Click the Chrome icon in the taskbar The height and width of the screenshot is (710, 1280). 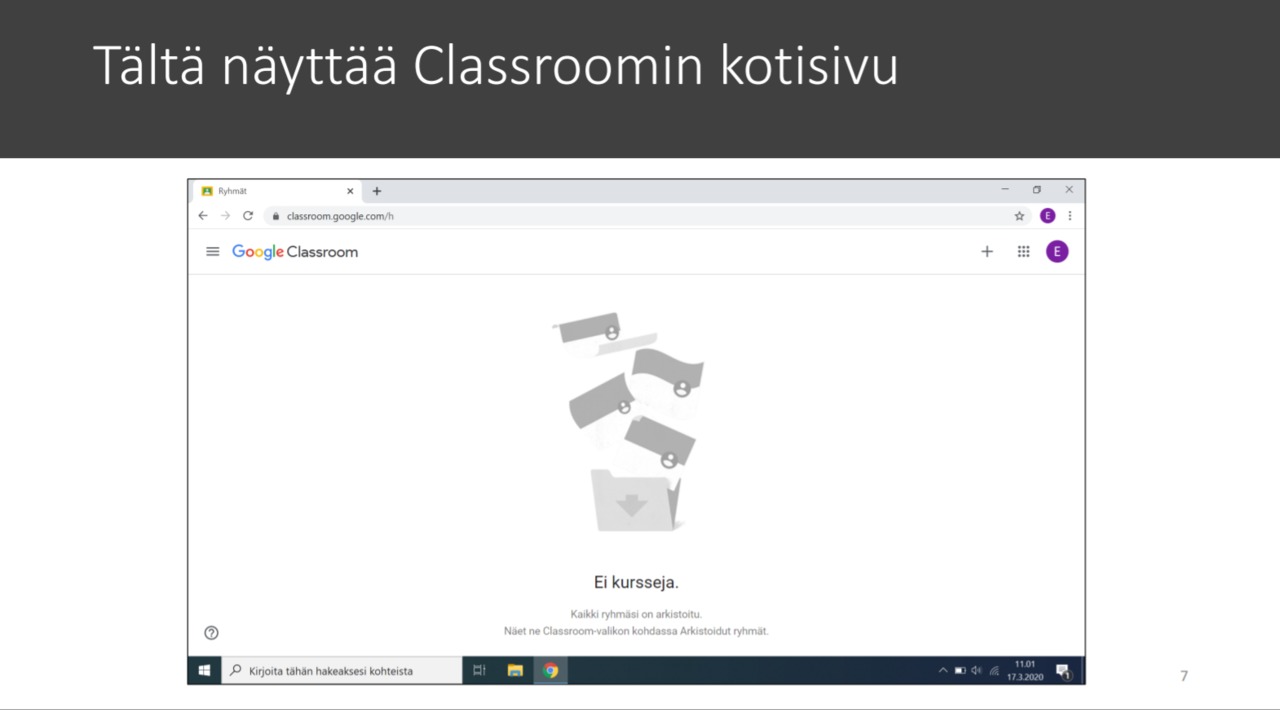coord(551,670)
